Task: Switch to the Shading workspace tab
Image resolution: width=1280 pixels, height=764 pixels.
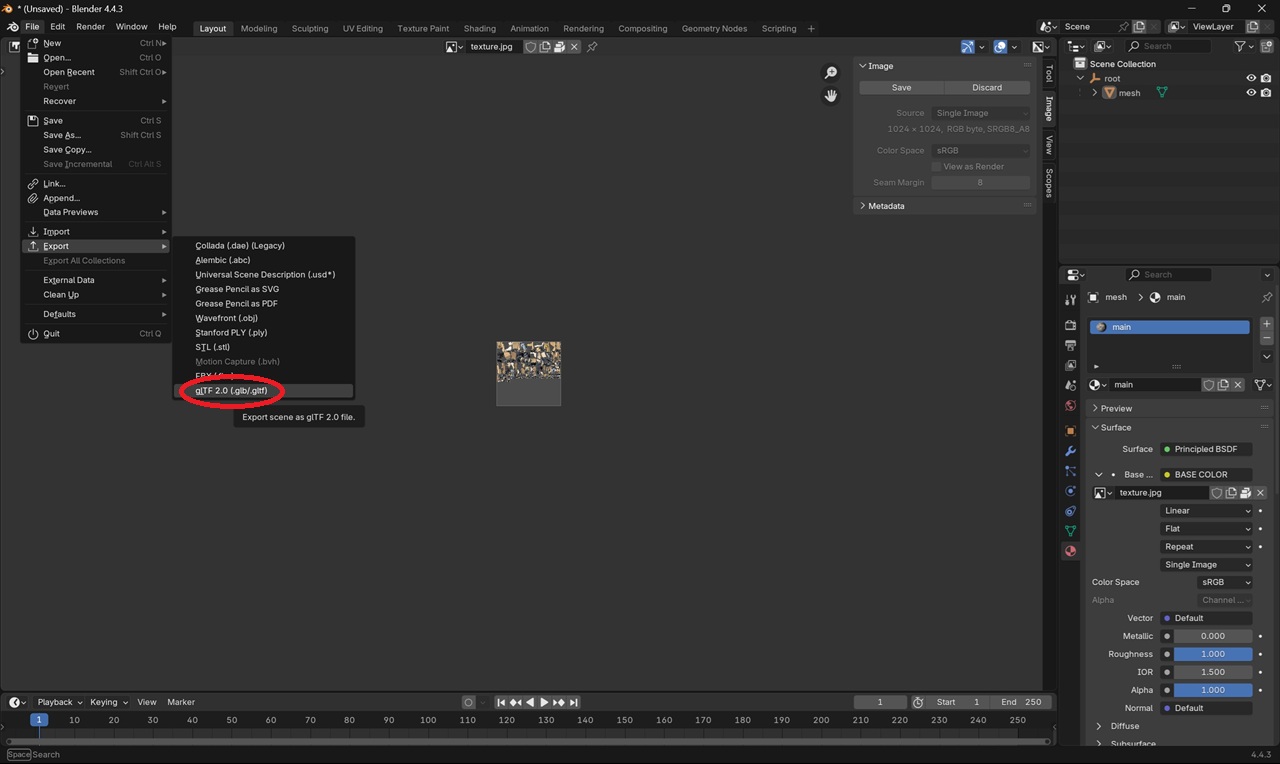Action: [479, 28]
